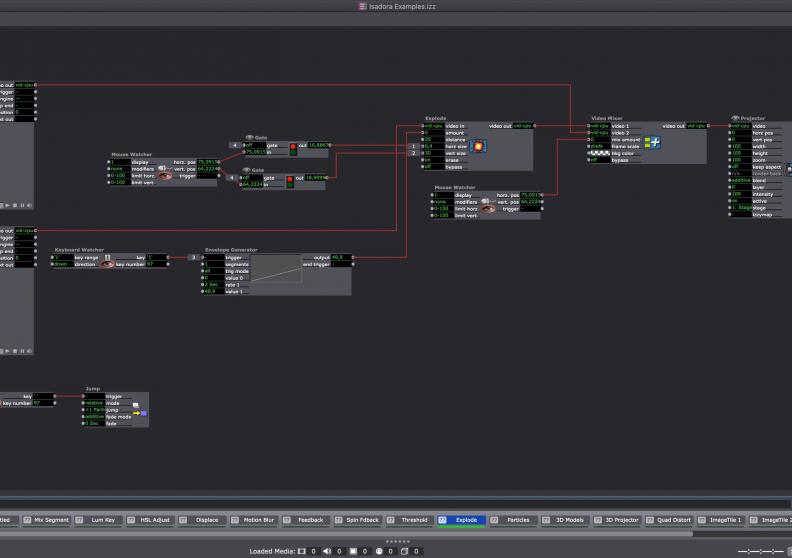
Task: Click the Explode distance value field
Action: tap(433, 139)
